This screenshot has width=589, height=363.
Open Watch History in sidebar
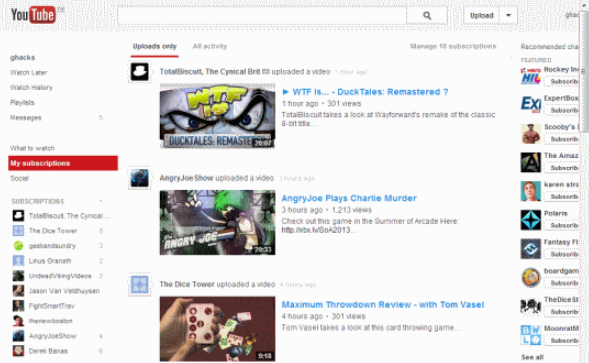[x=31, y=88]
